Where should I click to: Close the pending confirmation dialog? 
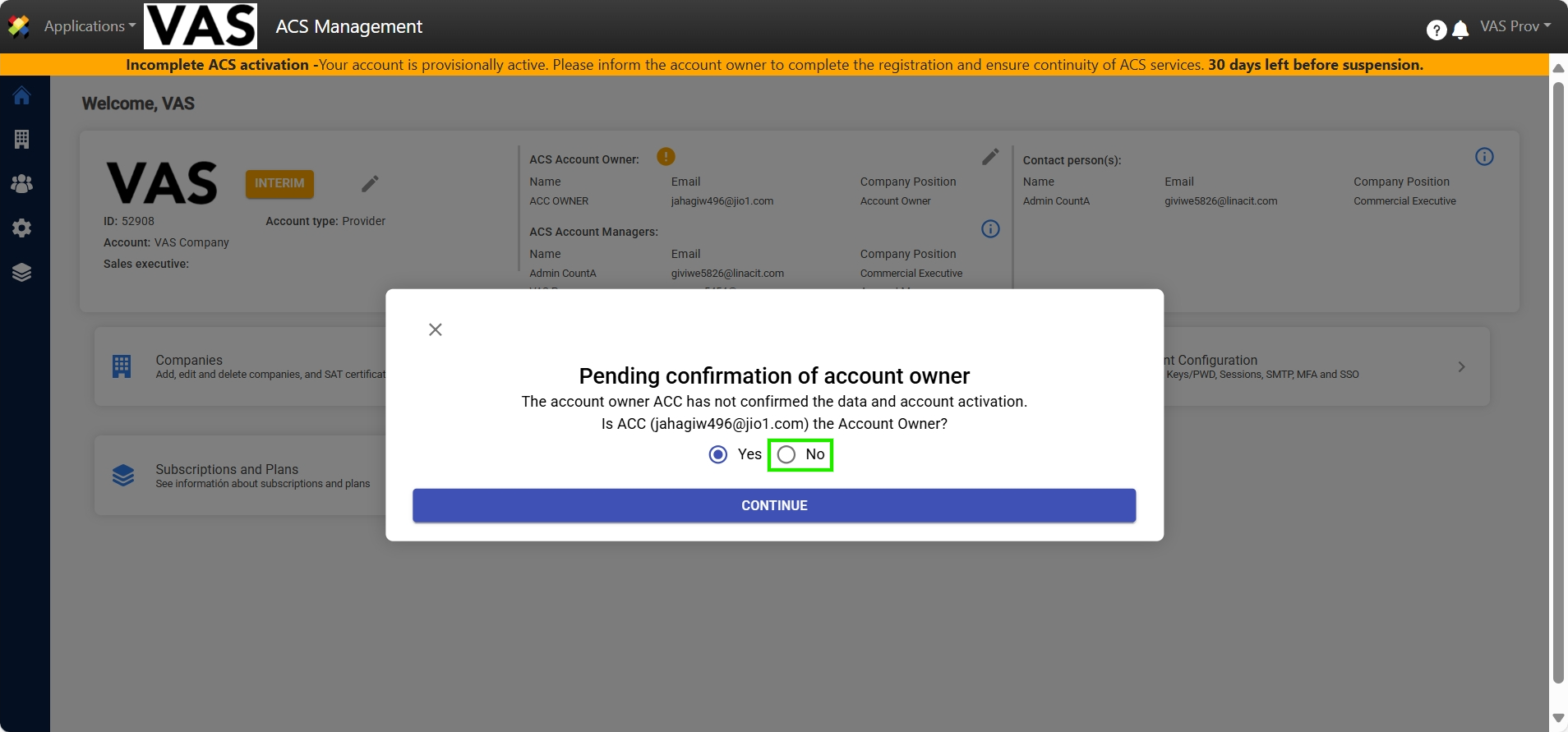(x=436, y=329)
